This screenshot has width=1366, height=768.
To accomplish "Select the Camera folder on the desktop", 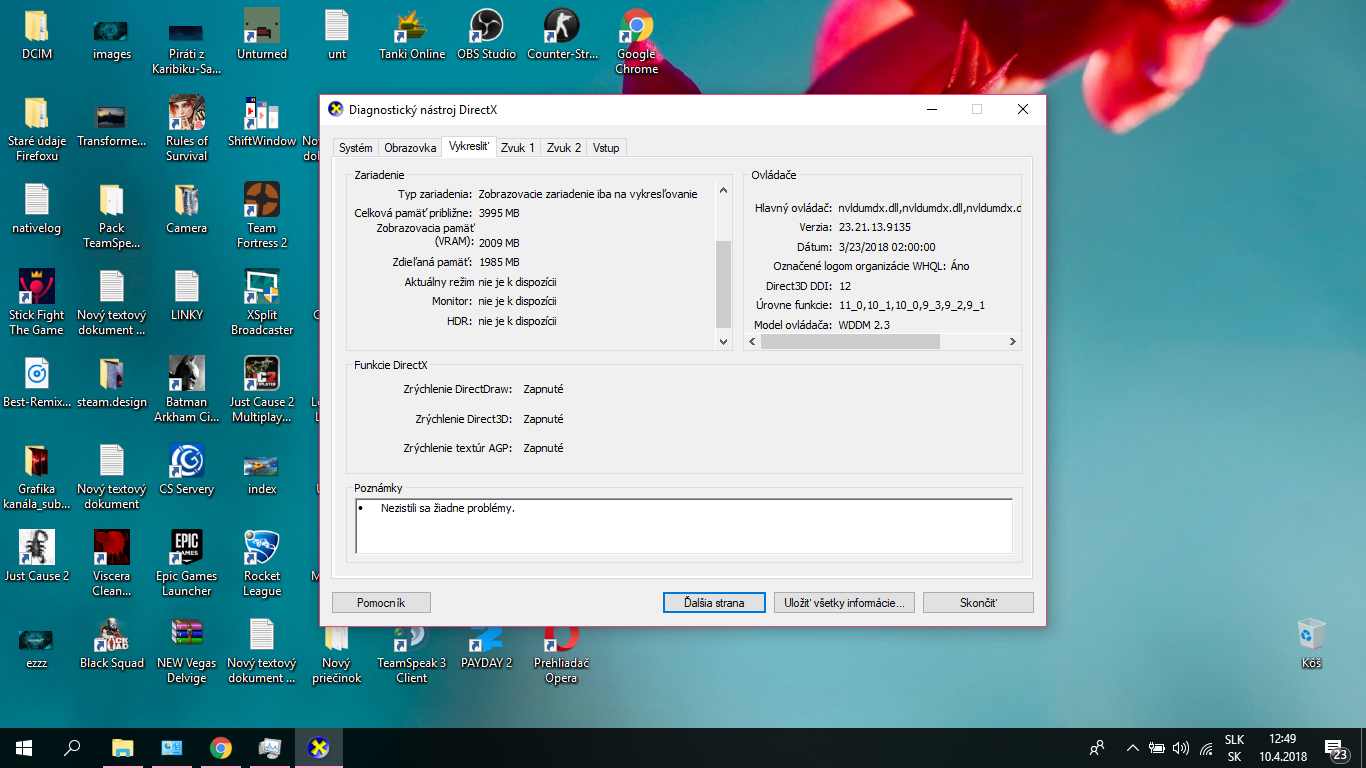I will (187, 208).
